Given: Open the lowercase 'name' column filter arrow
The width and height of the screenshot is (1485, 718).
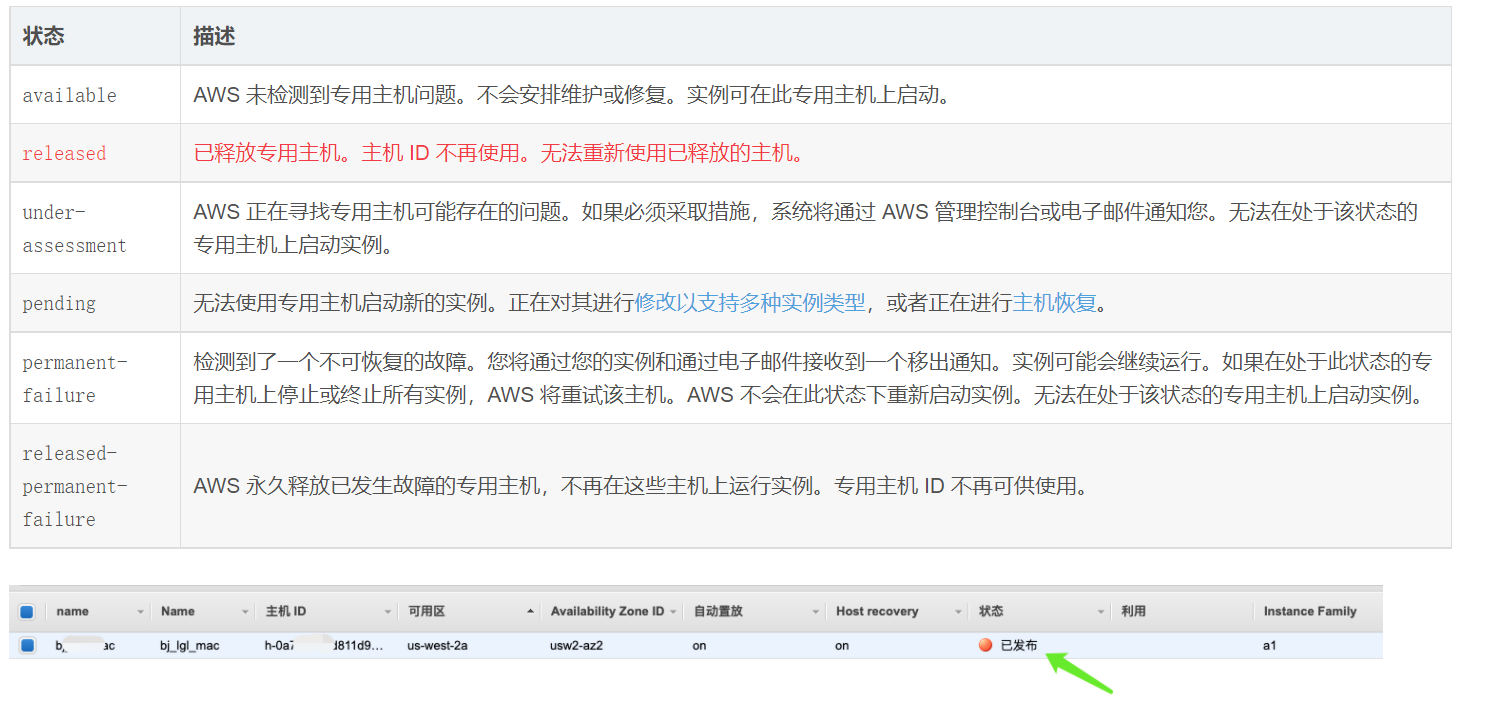Looking at the screenshot, I should [x=140, y=612].
